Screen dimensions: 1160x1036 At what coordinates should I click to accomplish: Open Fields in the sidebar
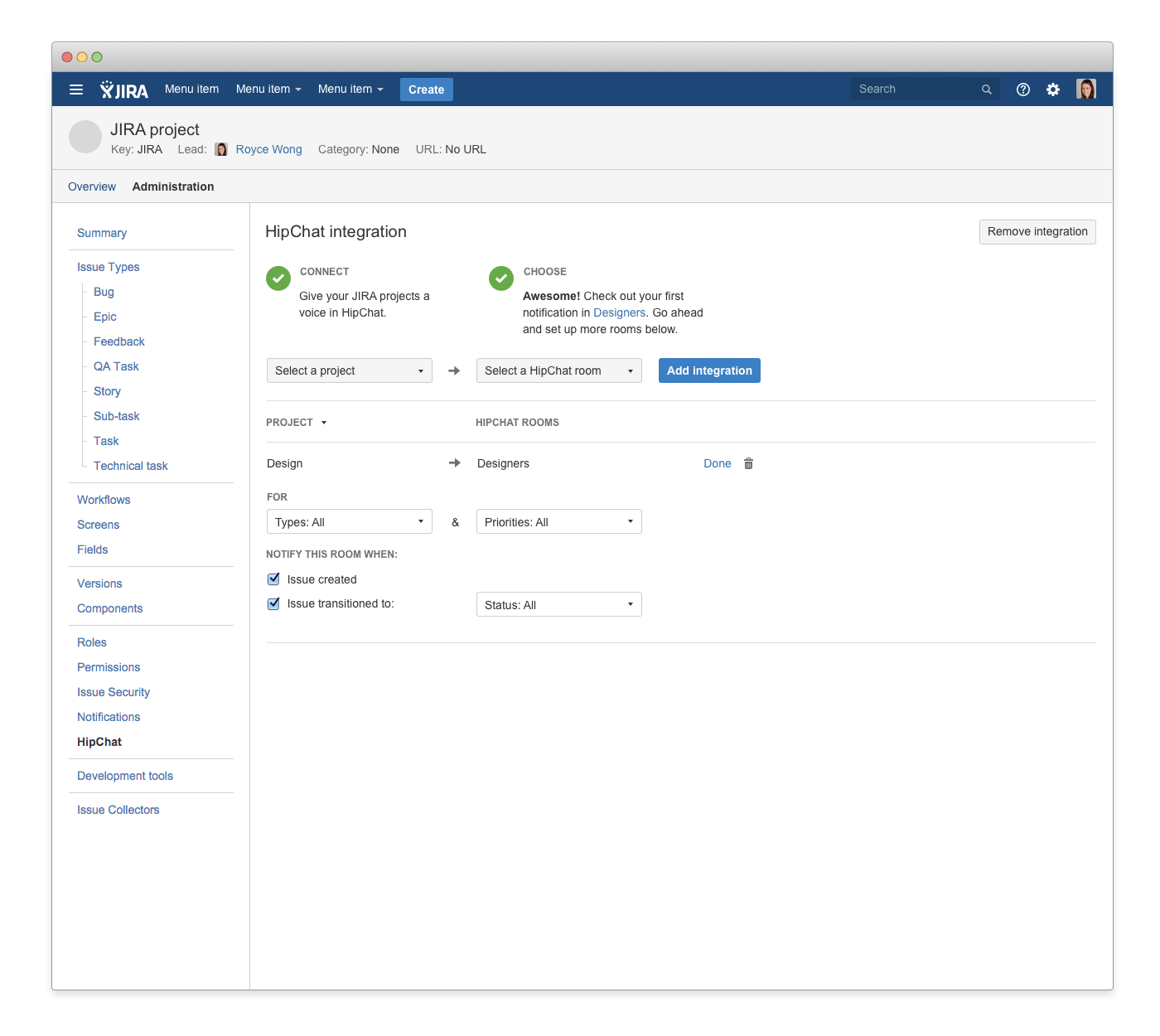[x=93, y=549]
